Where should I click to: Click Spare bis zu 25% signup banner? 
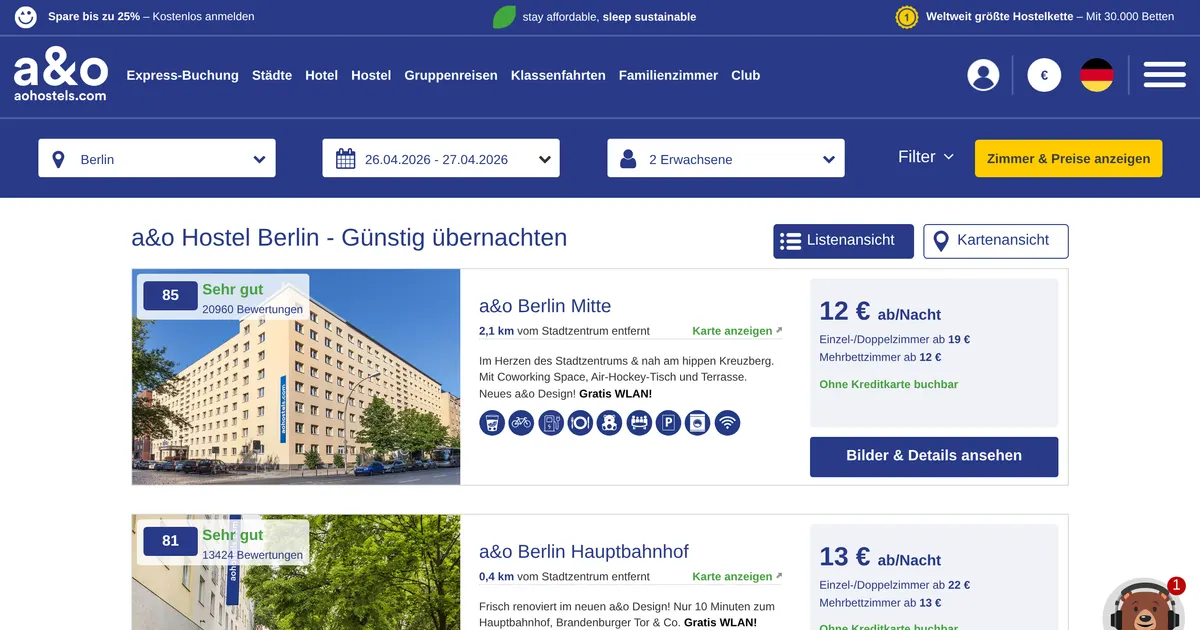pos(151,17)
